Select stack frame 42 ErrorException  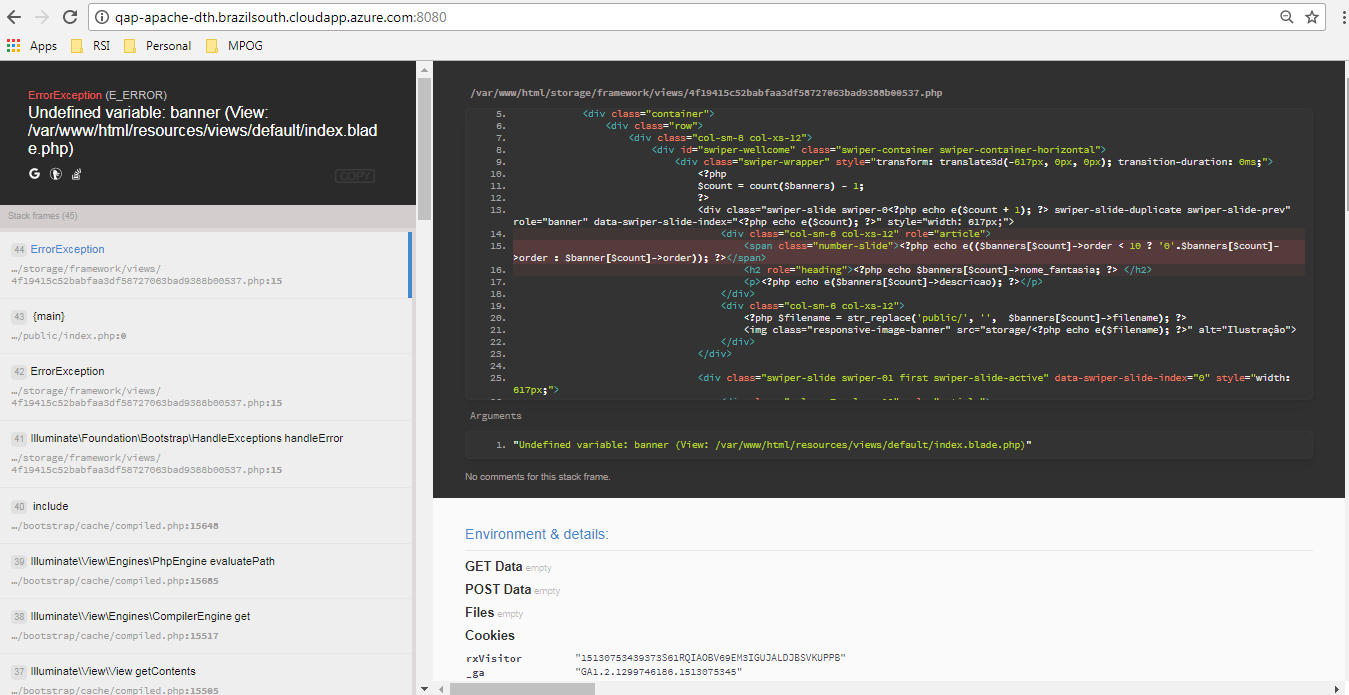(x=206, y=387)
